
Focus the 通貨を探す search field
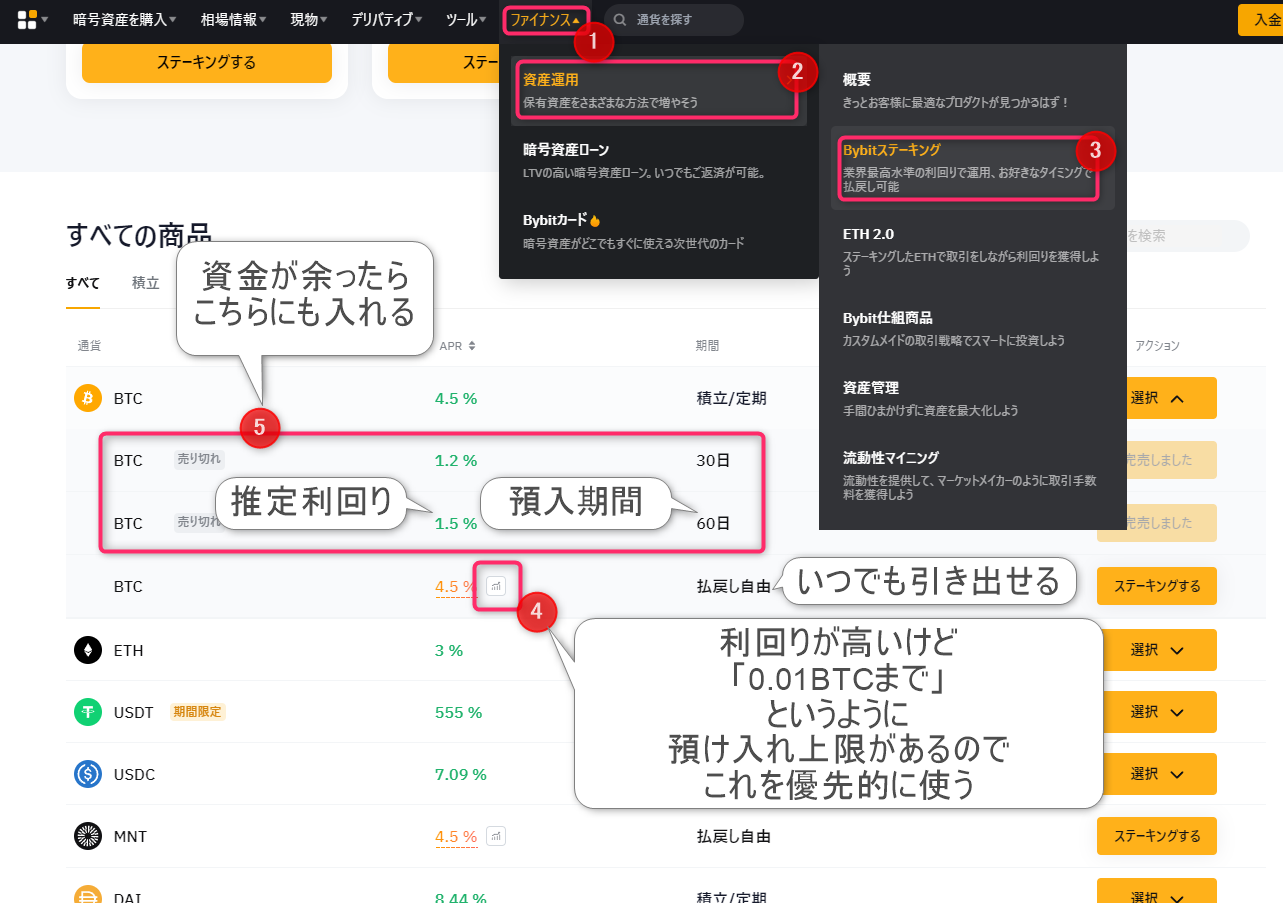point(673,20)
